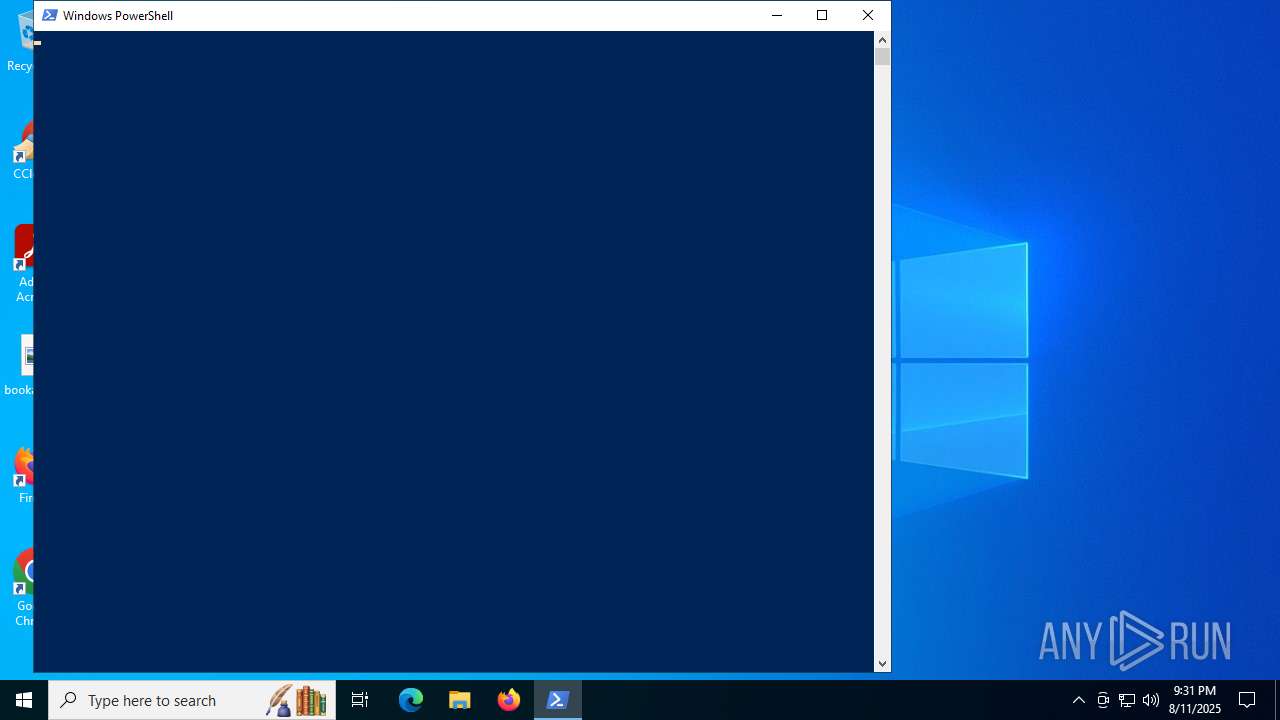Show hidden system tray icons
This screenshot has height=720, width=1280.
(x=1079, y=700)
